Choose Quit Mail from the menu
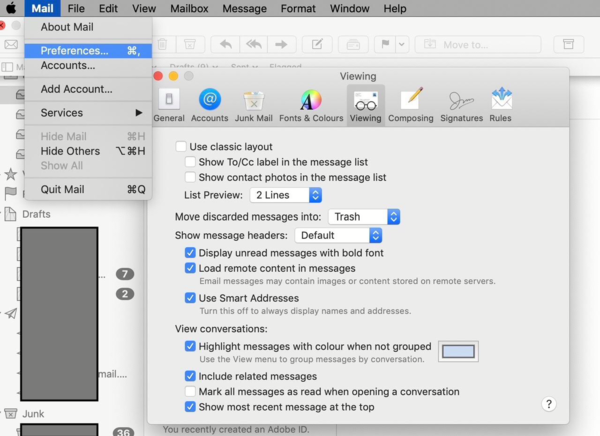600x436 pixels. pos(62,189)
